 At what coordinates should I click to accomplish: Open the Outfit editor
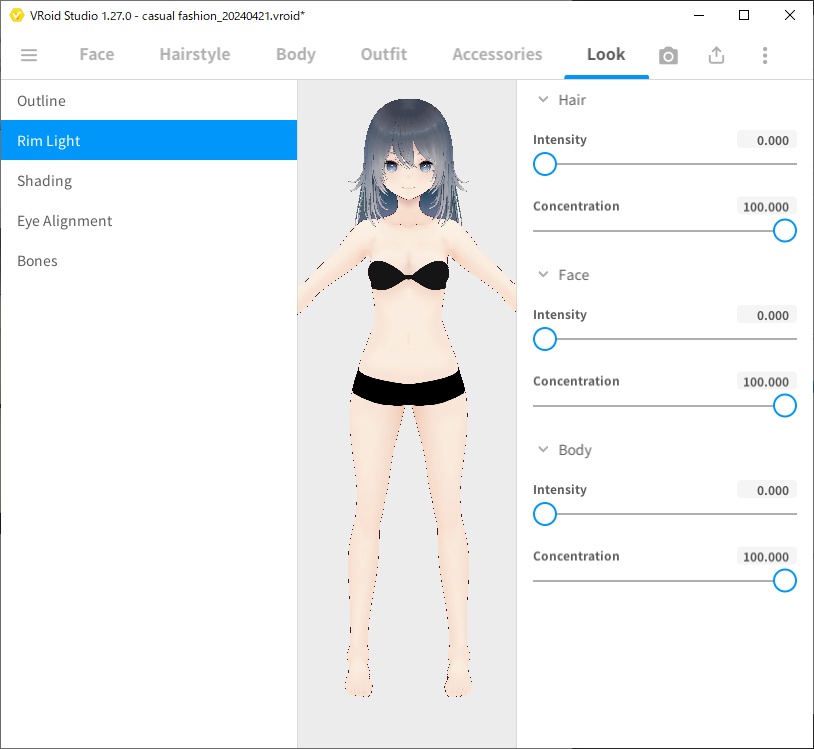383,55
